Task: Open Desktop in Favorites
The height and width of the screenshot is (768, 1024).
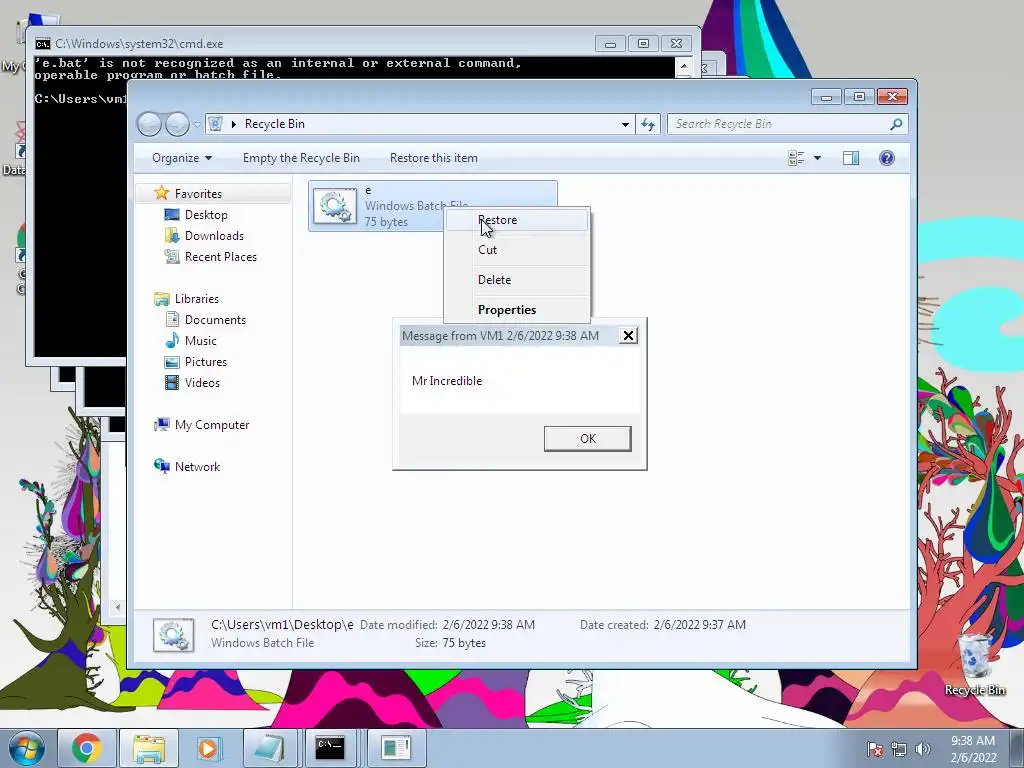Action: pos(206,215)
